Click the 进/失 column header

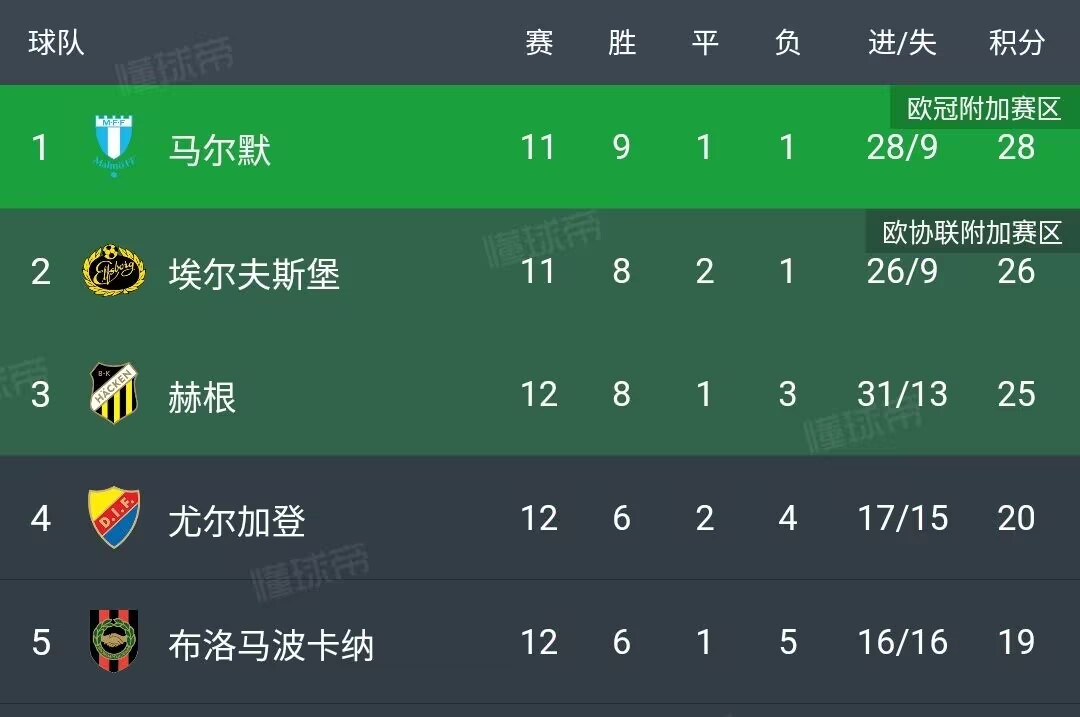(902, 43)
